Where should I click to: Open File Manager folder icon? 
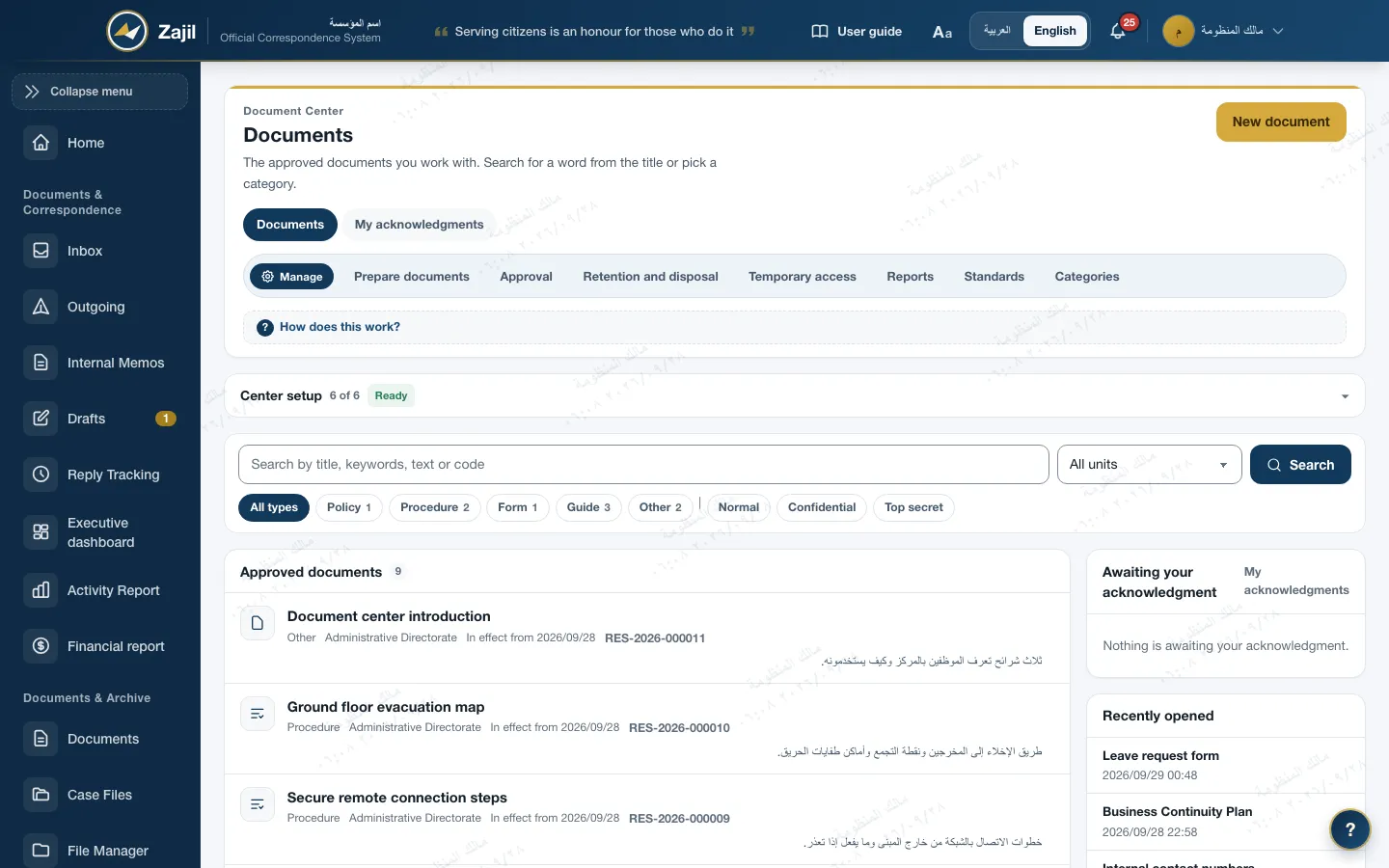[41, 851]
